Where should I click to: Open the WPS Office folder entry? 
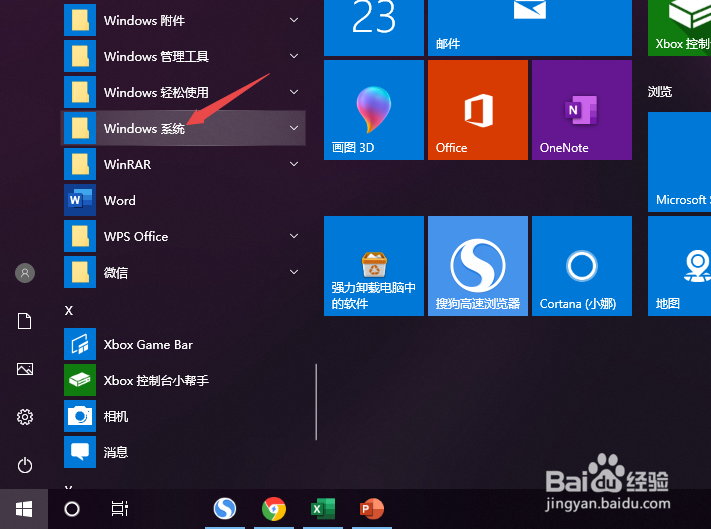pyautogui.click(x=183, y=236)
